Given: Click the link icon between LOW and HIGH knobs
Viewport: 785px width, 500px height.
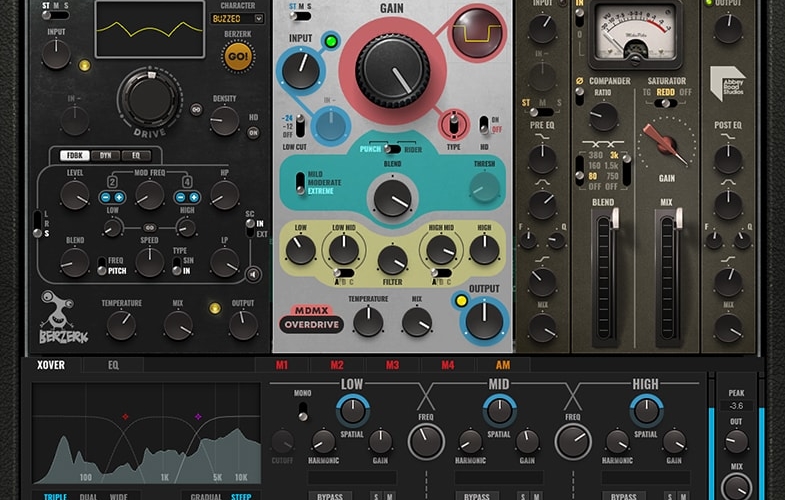Looking at the screenshot, I should point(149,228).
